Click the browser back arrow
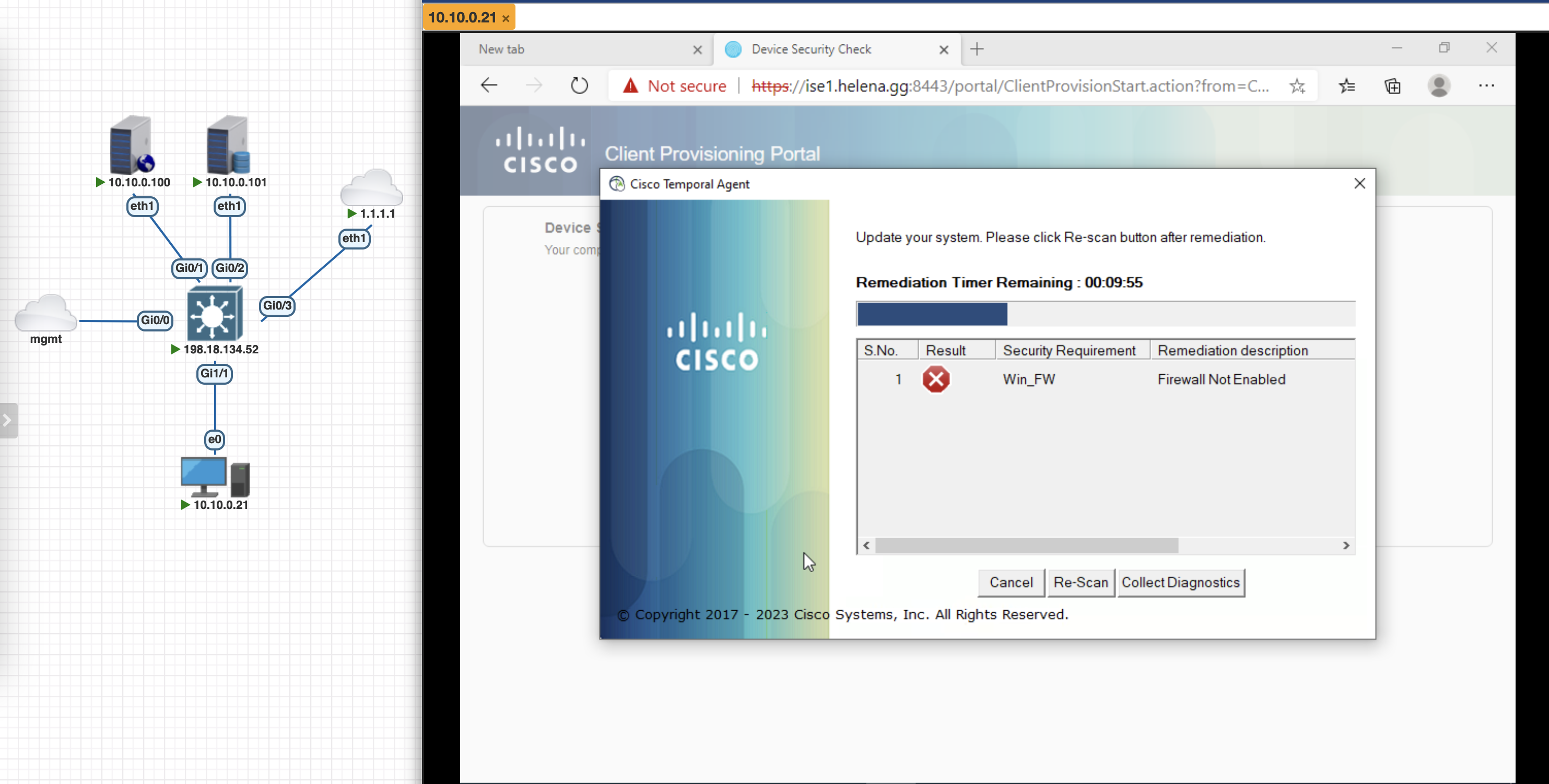The height and width of the screenshot is (784, 1549). 489,85
